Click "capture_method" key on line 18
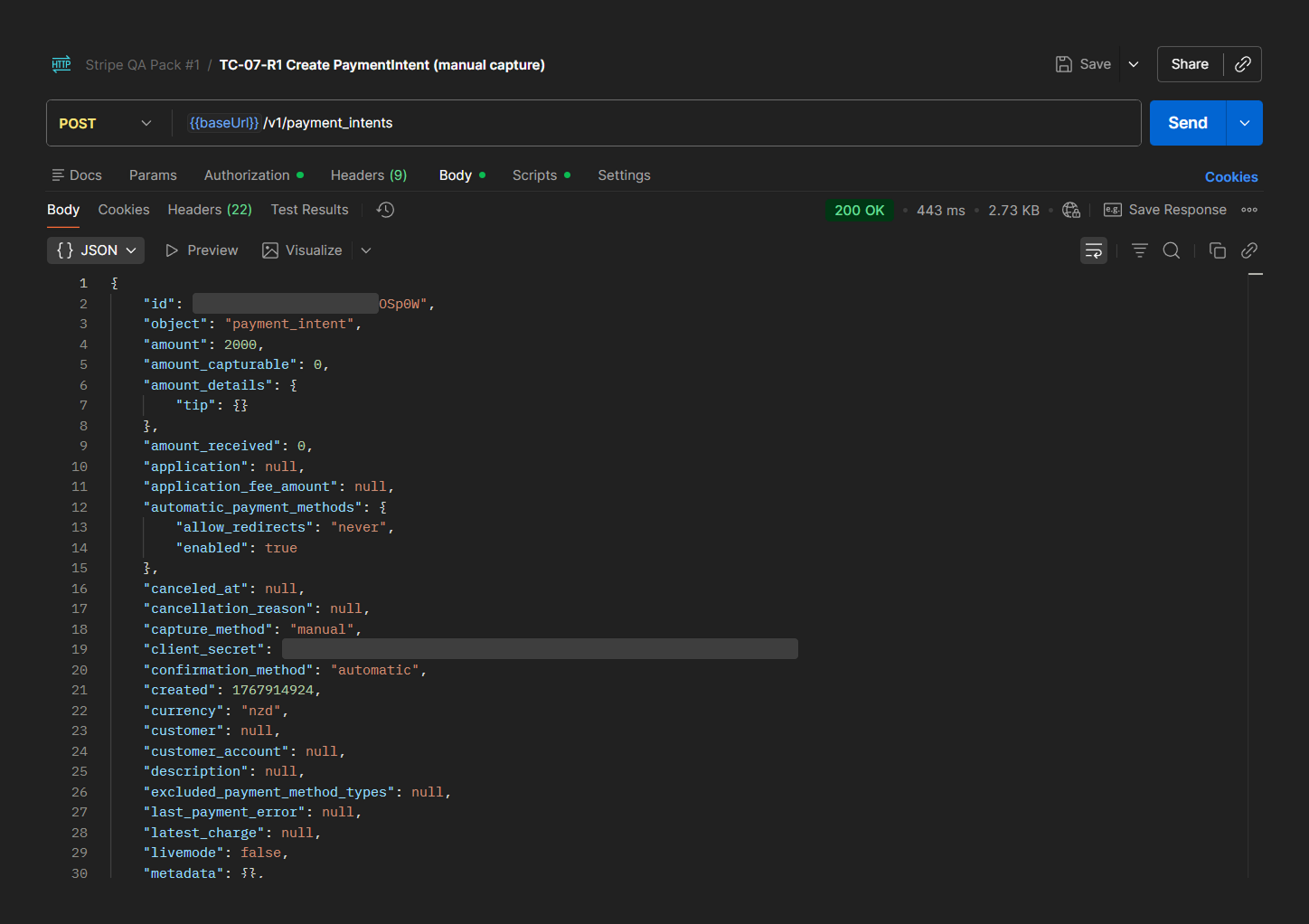This screenshot has width=1309, height=924. click(x=208, y=629)
